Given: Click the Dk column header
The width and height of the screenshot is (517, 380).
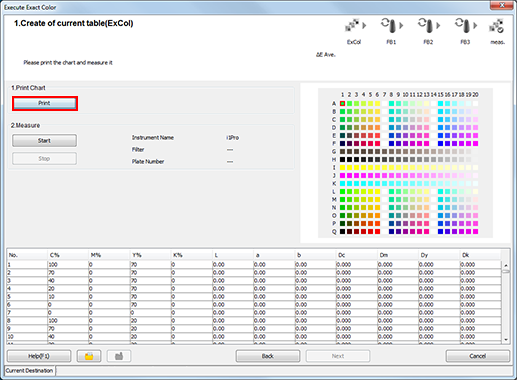Looking at the screenshot, I should (480, 255).
